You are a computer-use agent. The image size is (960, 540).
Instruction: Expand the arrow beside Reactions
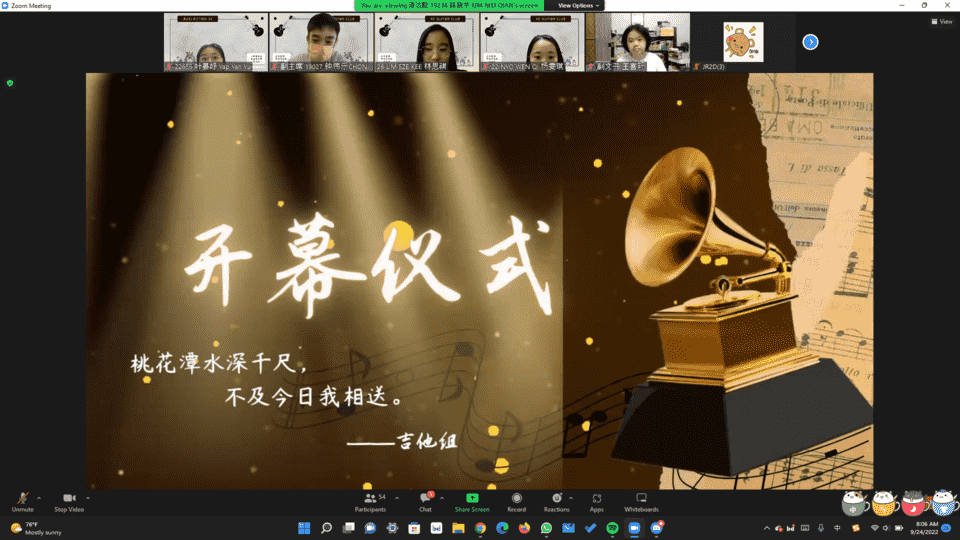571,498
